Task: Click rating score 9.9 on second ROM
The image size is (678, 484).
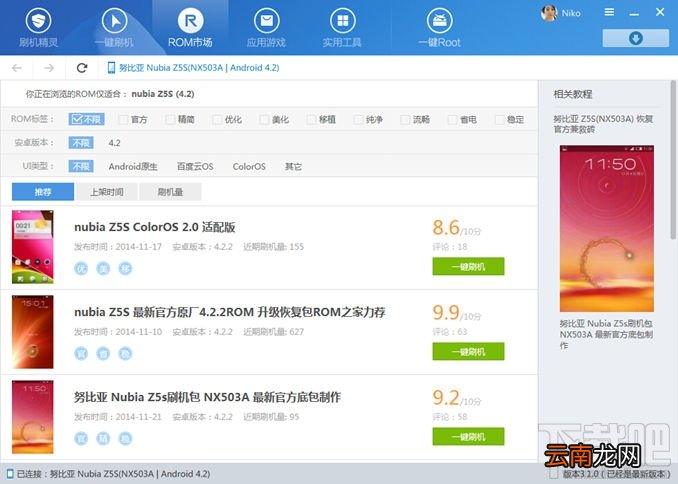Action: pos(446,312)
